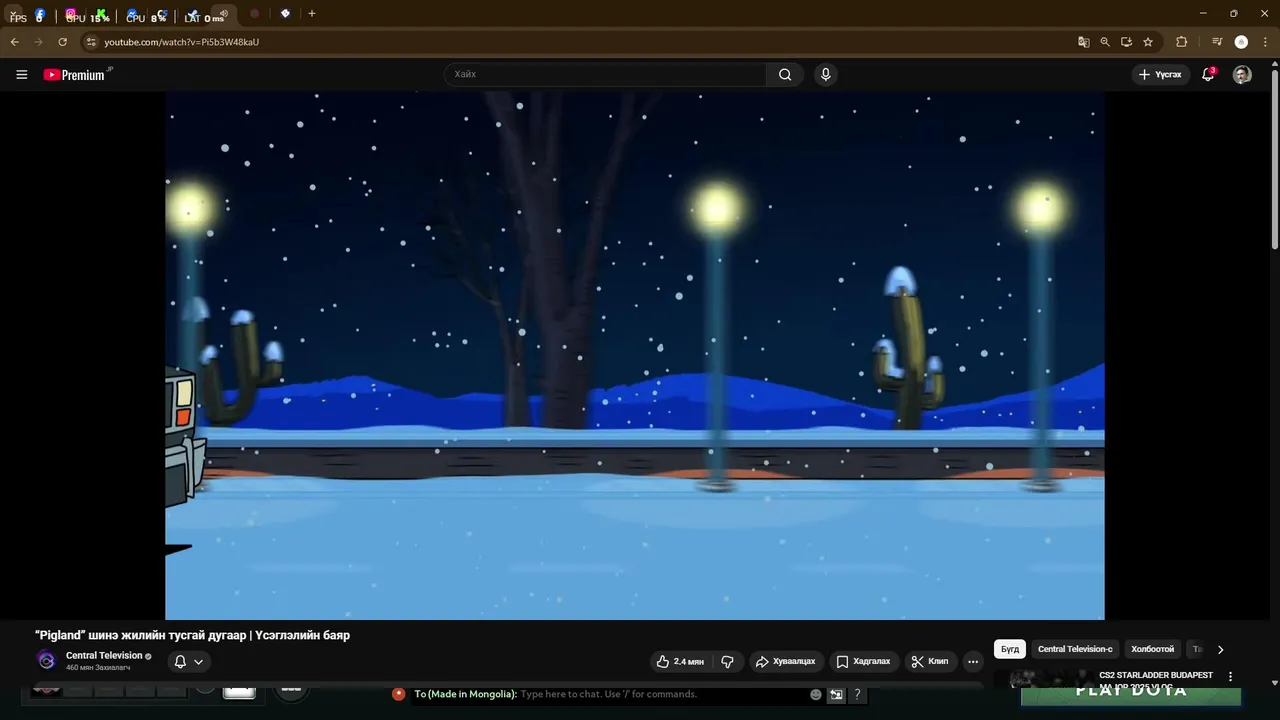Image resolution: width=1280 pixels, height=720 pixels.
Task: Click Хадгалах save button
Action: click(863, 661)
